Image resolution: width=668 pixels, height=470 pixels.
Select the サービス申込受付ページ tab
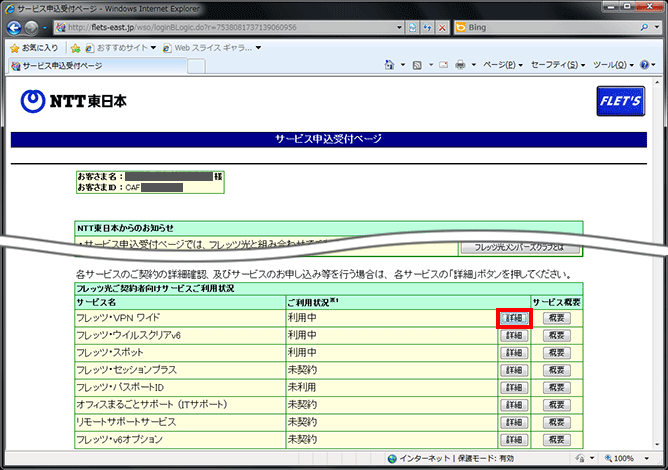tap(97, 66)
